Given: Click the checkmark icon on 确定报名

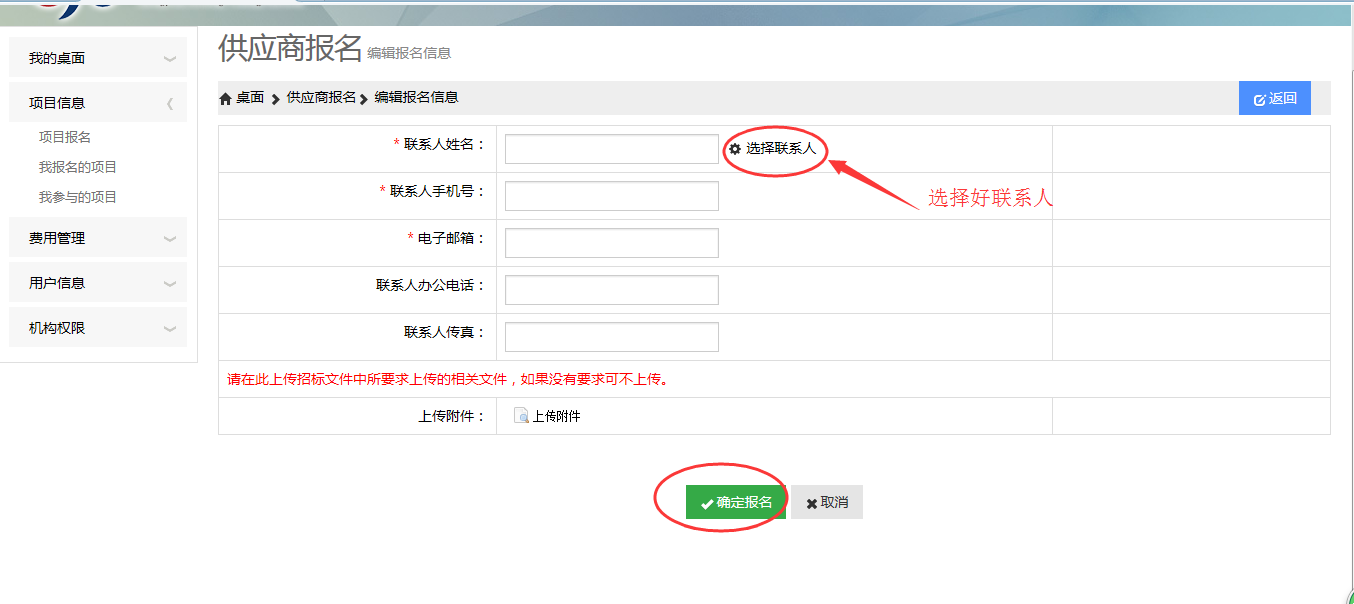Looking at the screenshot, I should (707, 503).
